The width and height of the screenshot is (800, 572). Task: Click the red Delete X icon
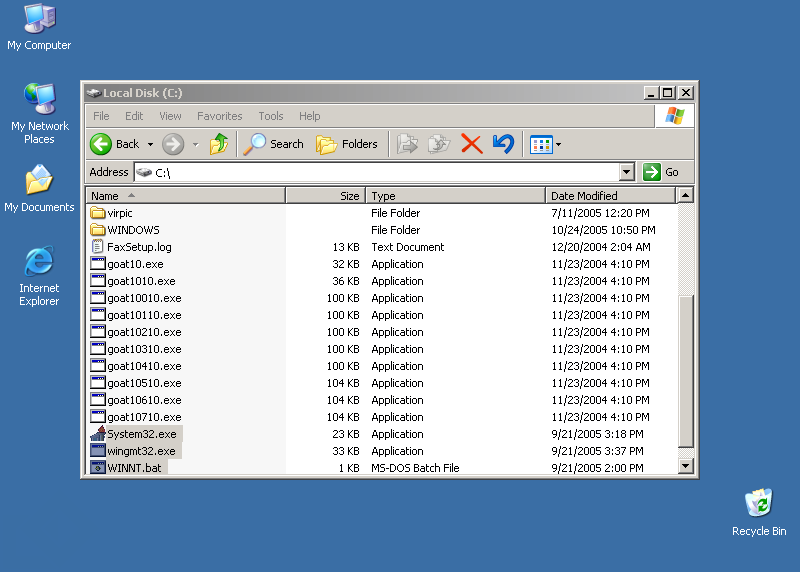point(471,144)
